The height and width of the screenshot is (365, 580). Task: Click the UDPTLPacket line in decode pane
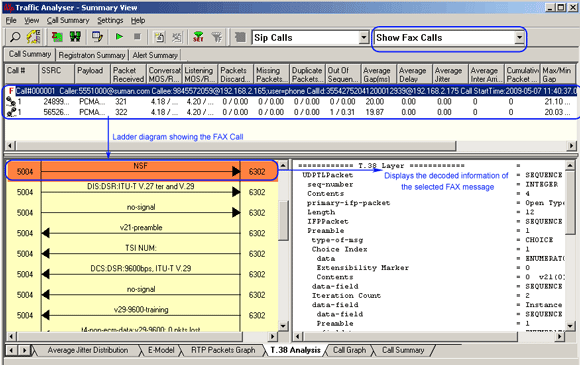pos(327,175)
